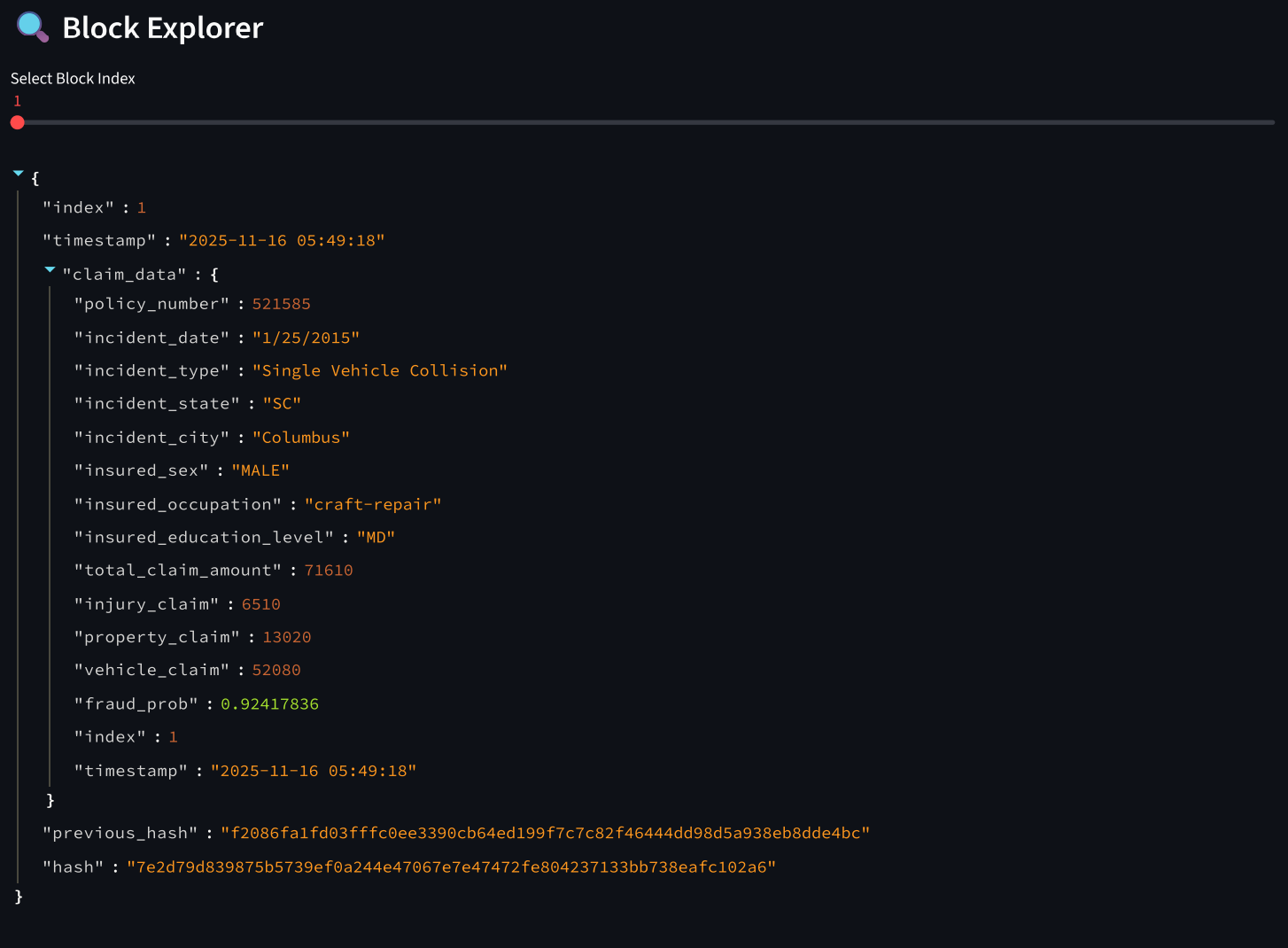1288x948 pixels.
Task: Click the top-level timestamp value
Action: [282, 241]
